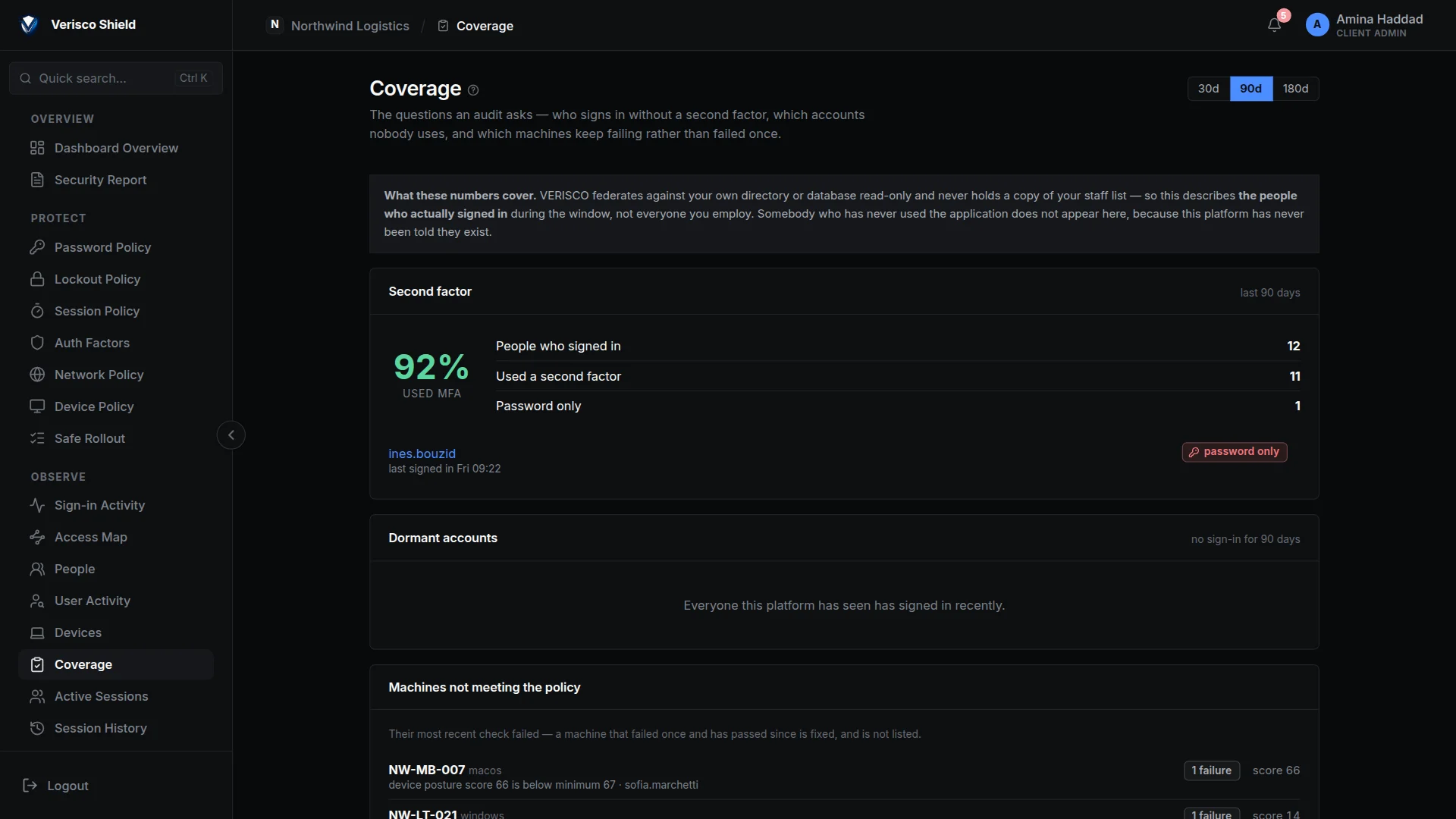Viewport: 1456px width, 819px height.
Task: Open Security Report document icon
Action: tap(37, 180)
